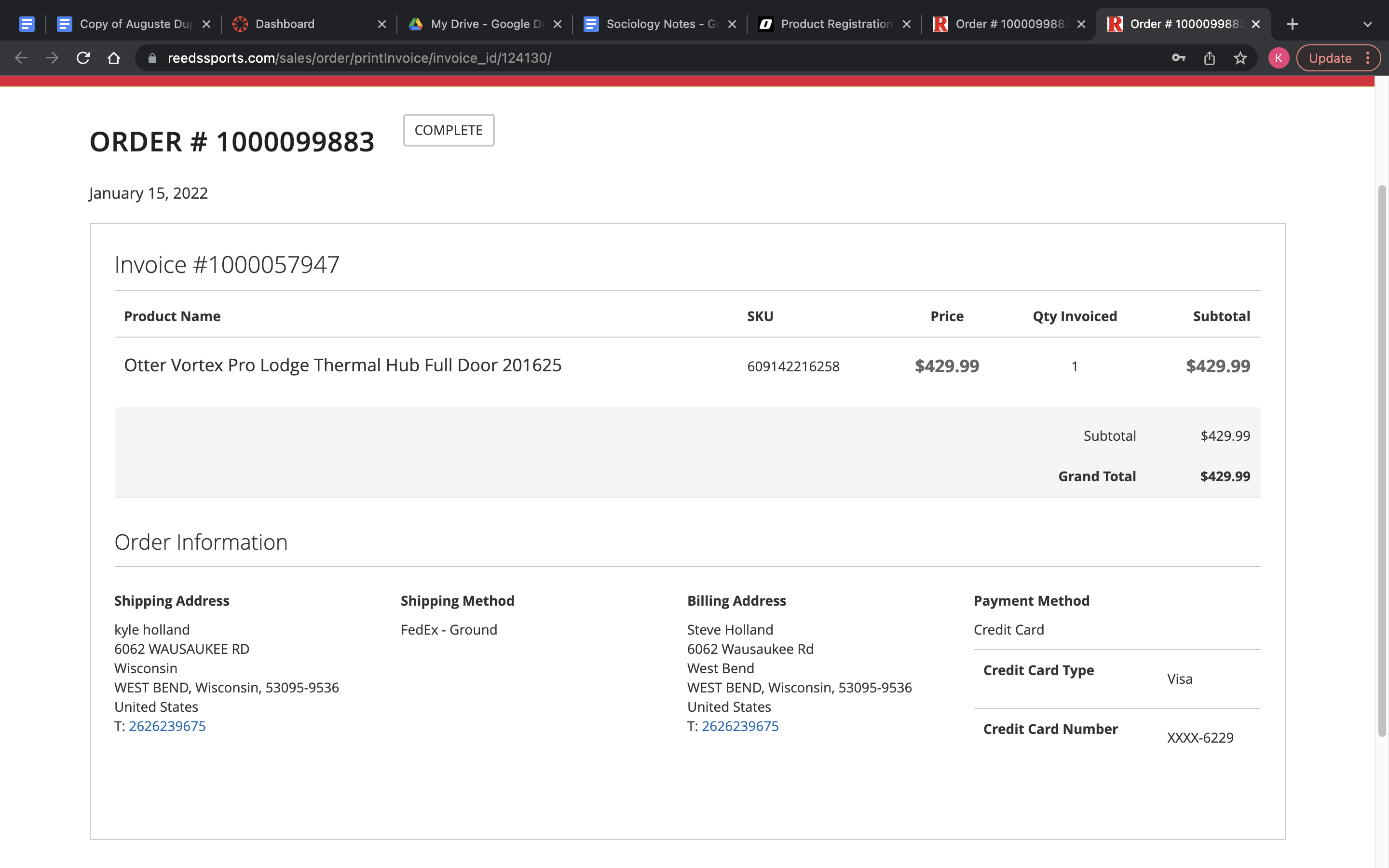
Task: Switch to the pinned Google Docs tab
Action: coord(27,24)
